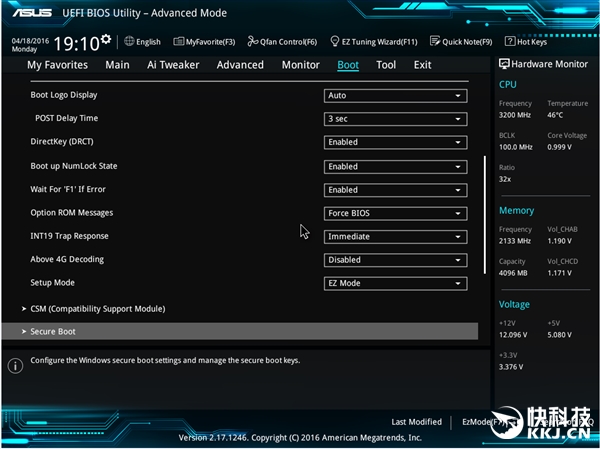Open the Boot up NumLock State dropdown
Viewport: 600px width, 449px height.
coord(395,166)
